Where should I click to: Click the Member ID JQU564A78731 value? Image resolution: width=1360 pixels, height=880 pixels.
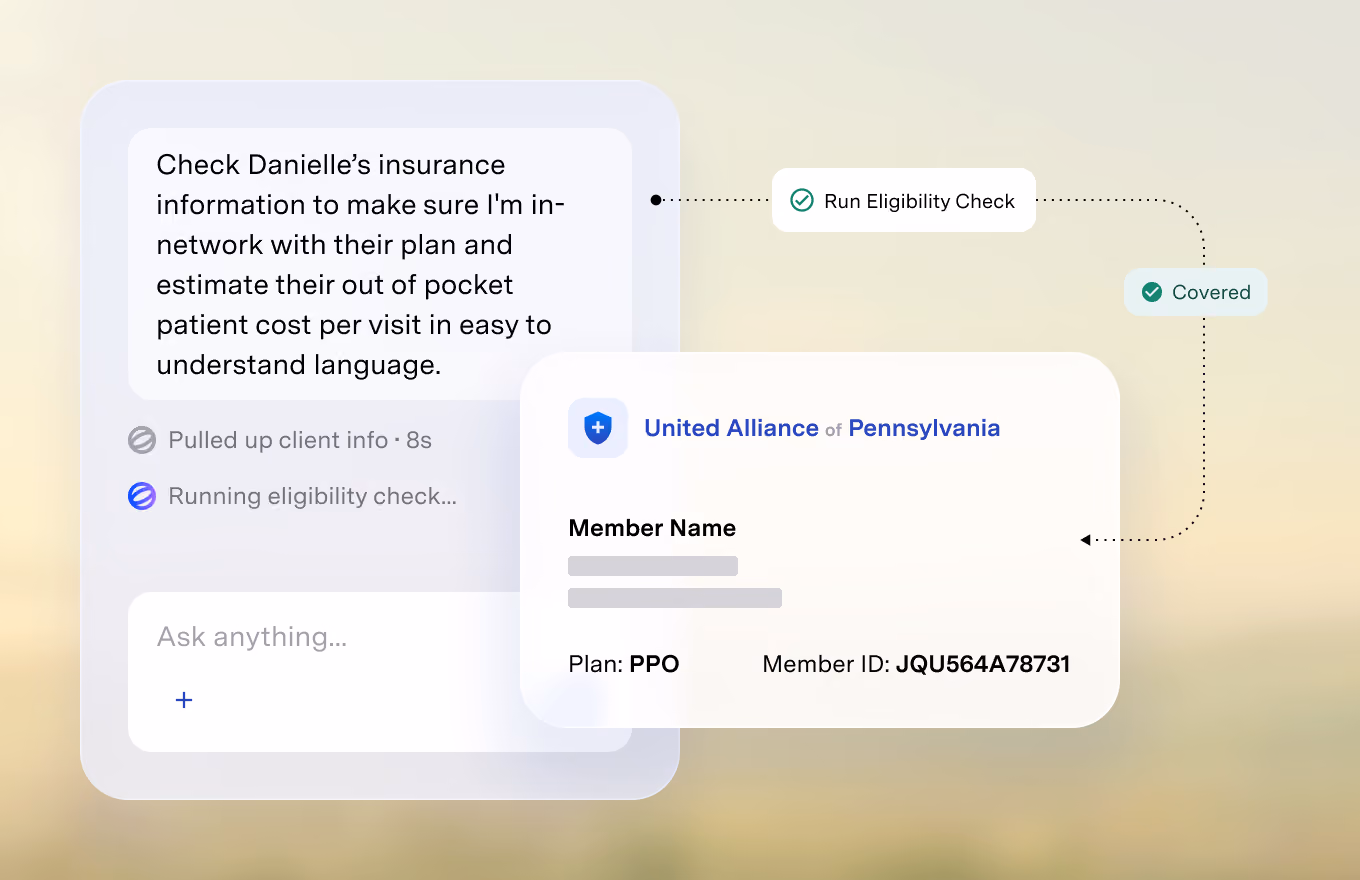[983, 664]
